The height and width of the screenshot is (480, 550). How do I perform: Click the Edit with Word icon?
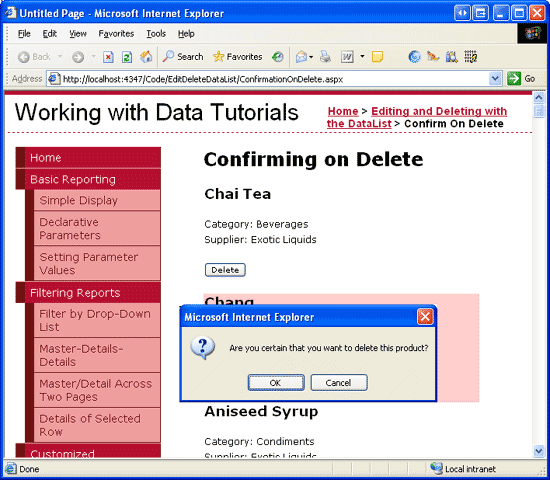pos(347,57)
